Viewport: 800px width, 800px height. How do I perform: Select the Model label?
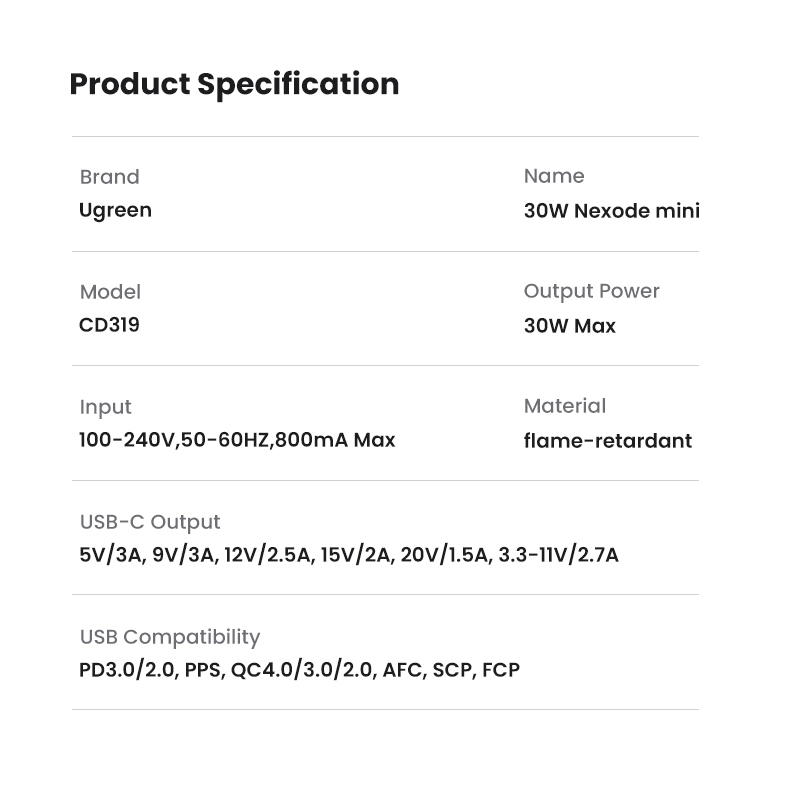(x=110, y=292)
